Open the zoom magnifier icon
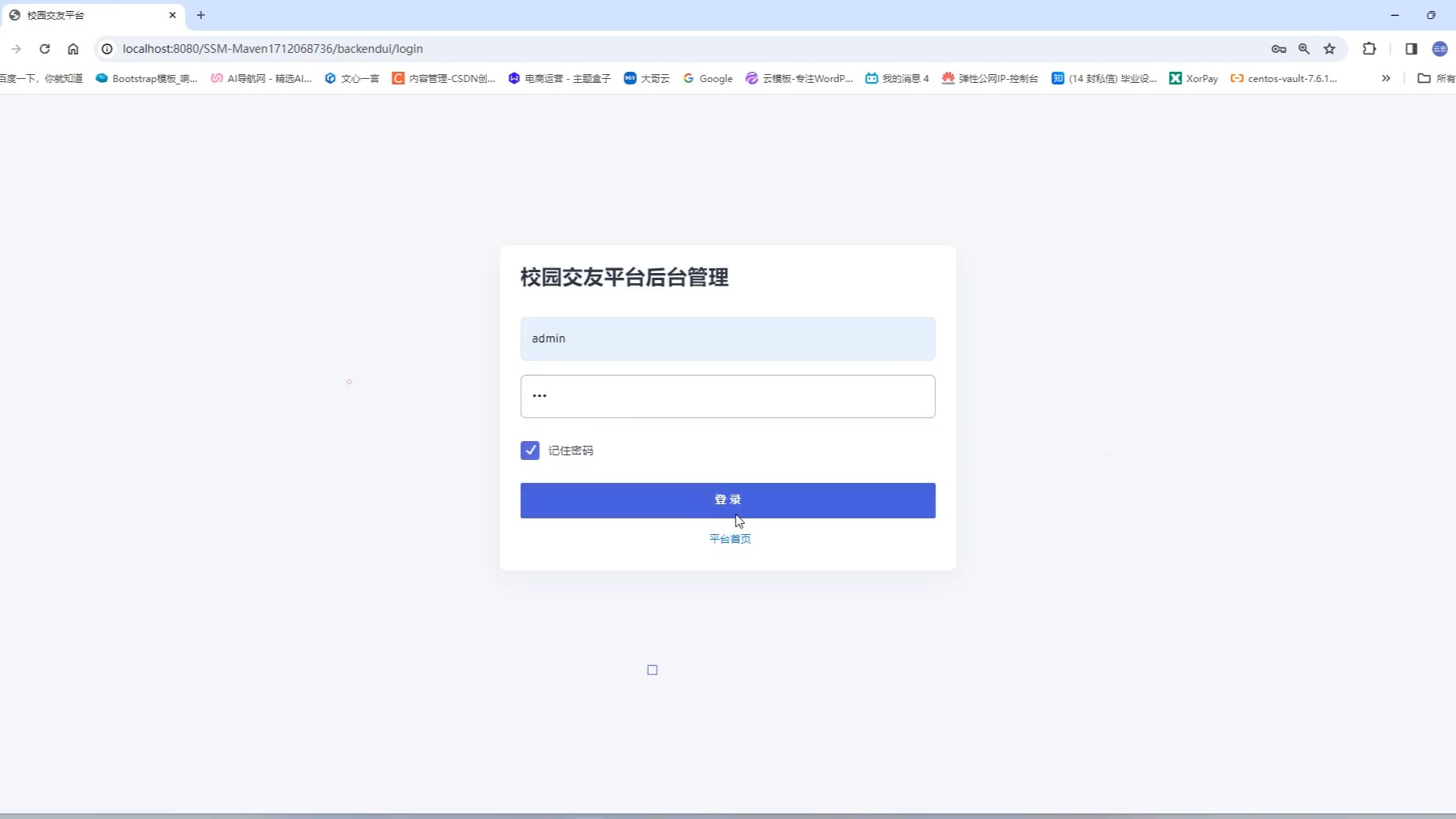Viewport: 1456px width, 819px height. click(1304, 49)
